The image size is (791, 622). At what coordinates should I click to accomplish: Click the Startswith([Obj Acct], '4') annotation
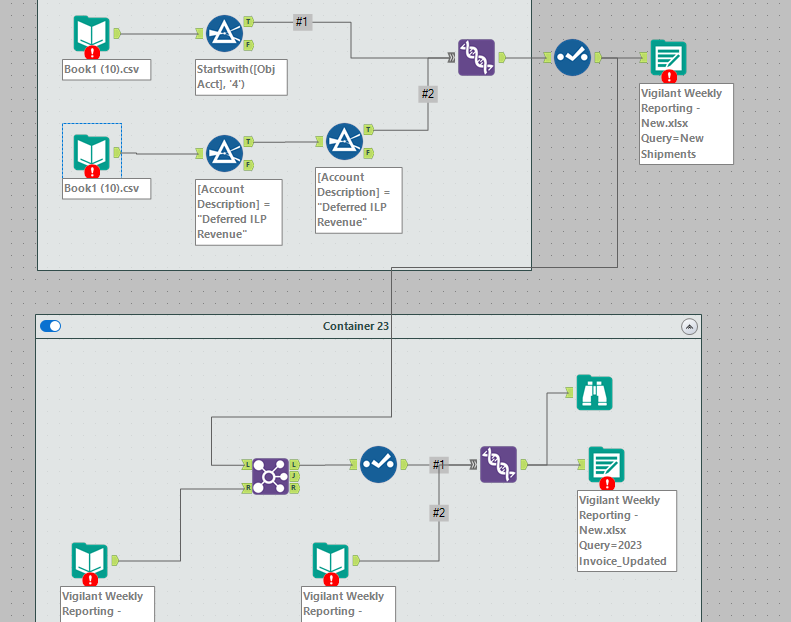click(x=241, y=77)
